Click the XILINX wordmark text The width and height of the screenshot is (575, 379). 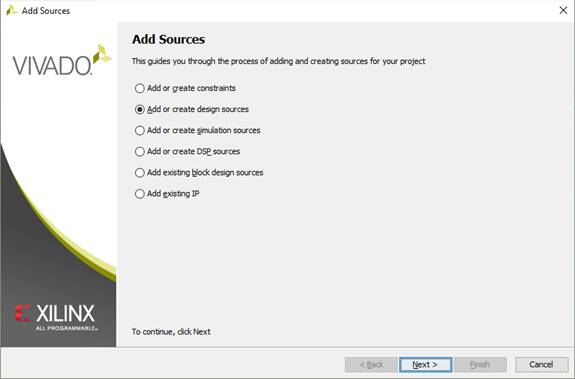tap(65, 314)
